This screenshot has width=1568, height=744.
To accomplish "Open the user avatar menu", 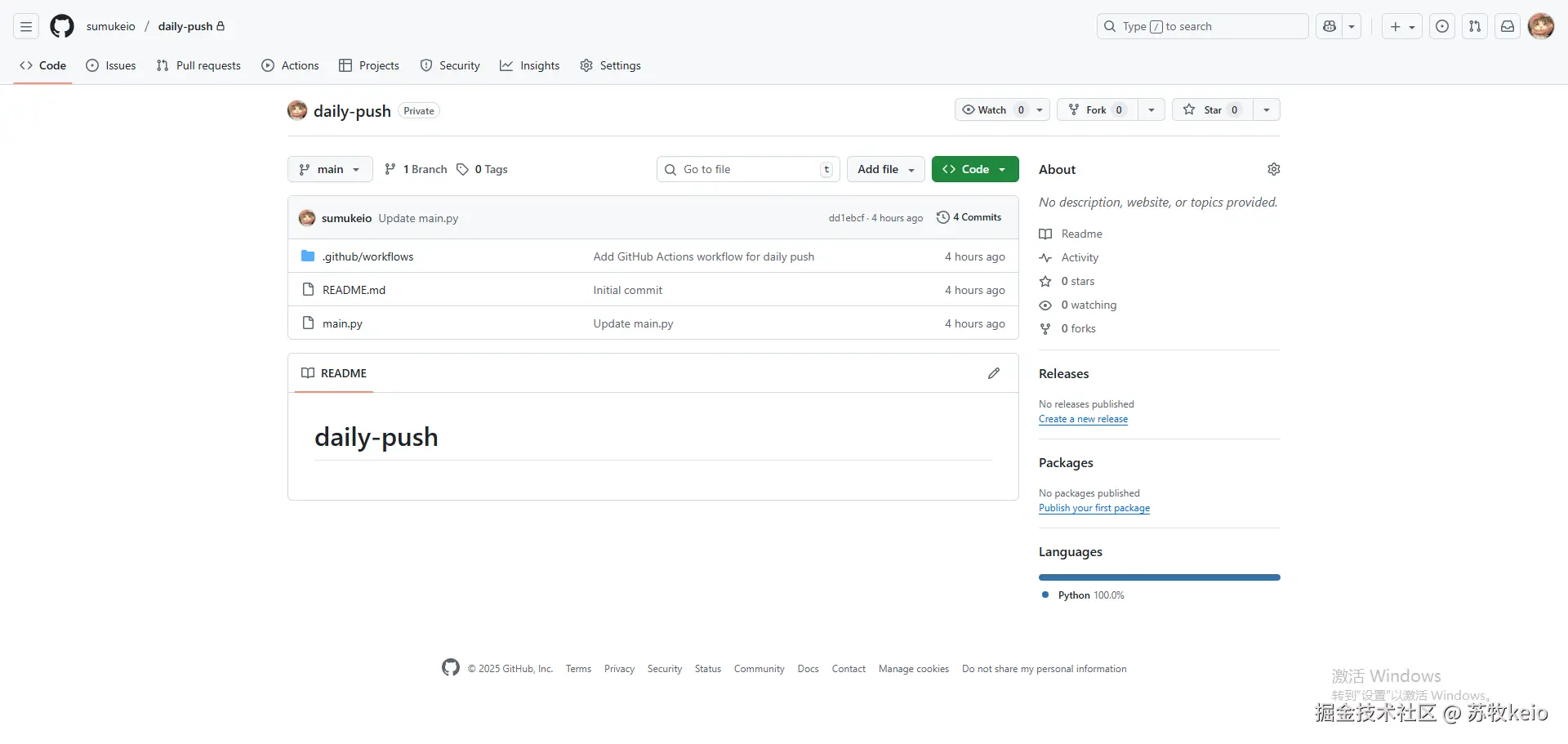I will point(1541,26).
